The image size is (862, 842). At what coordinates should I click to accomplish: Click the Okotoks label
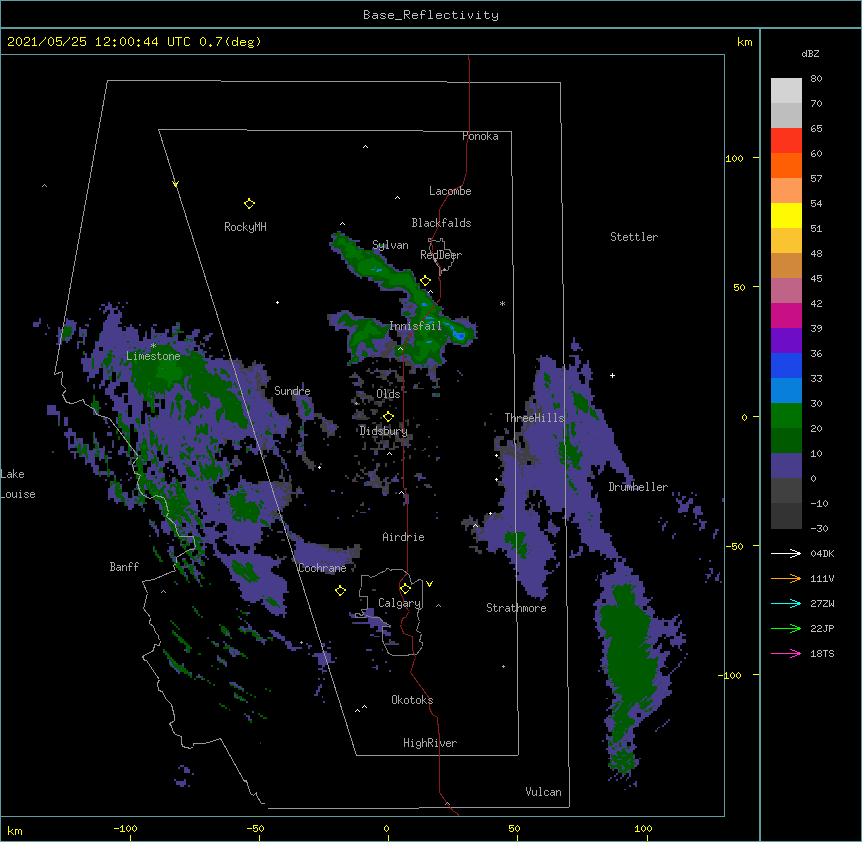coord(412,700)
